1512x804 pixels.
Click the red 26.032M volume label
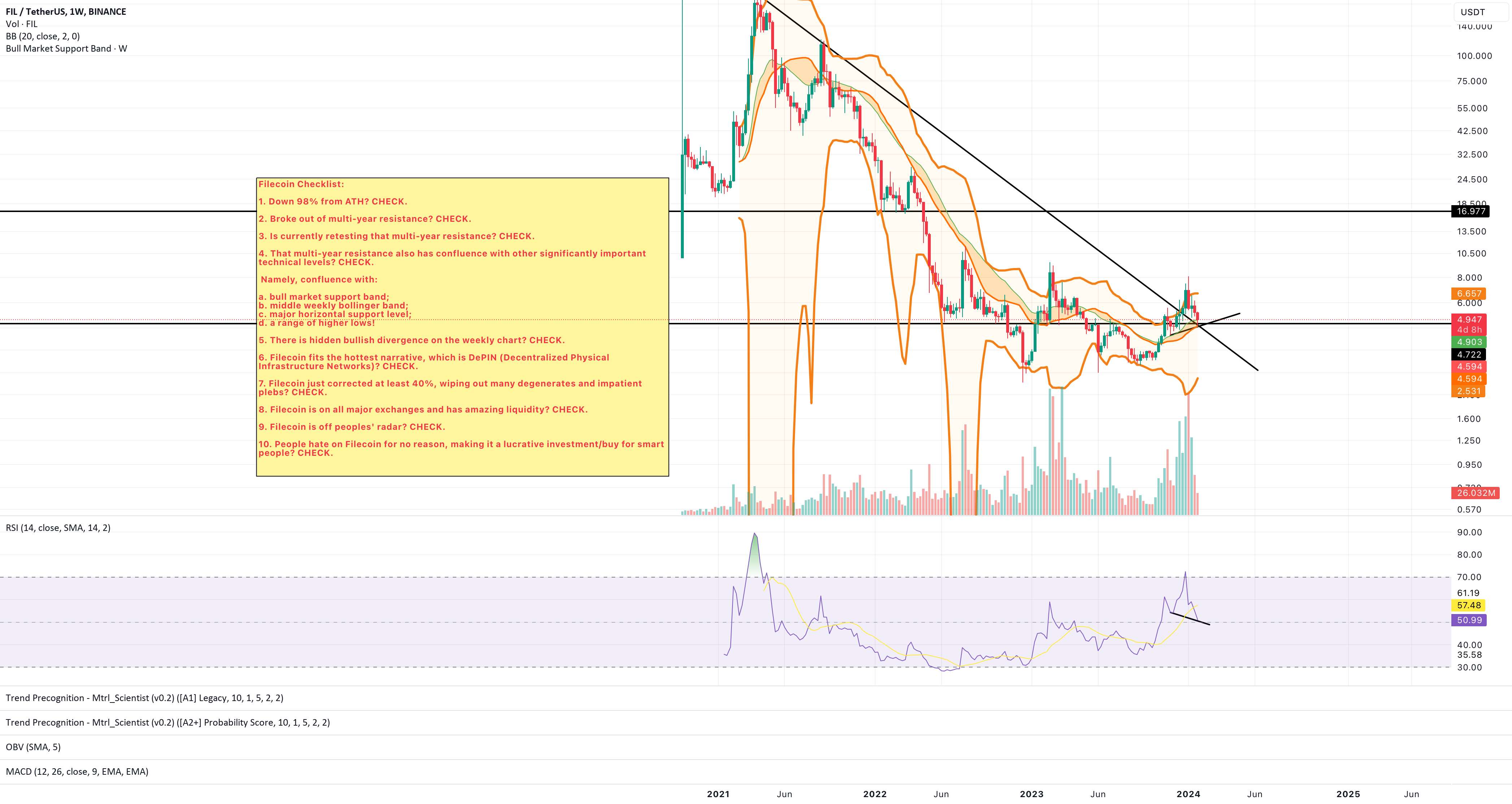1475,493
